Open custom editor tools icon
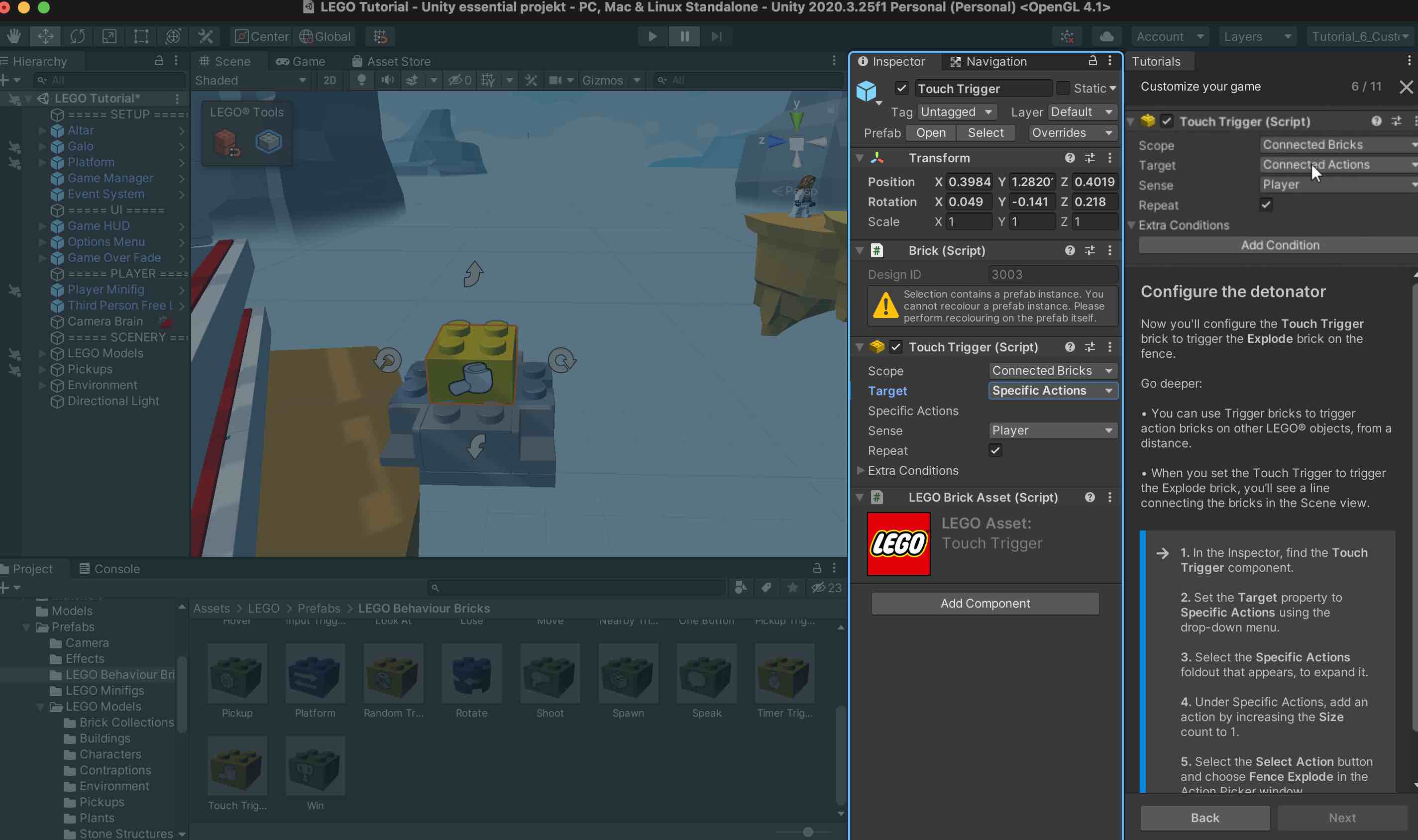Screen dimensions: 1418x840 (x=205, y=36)
